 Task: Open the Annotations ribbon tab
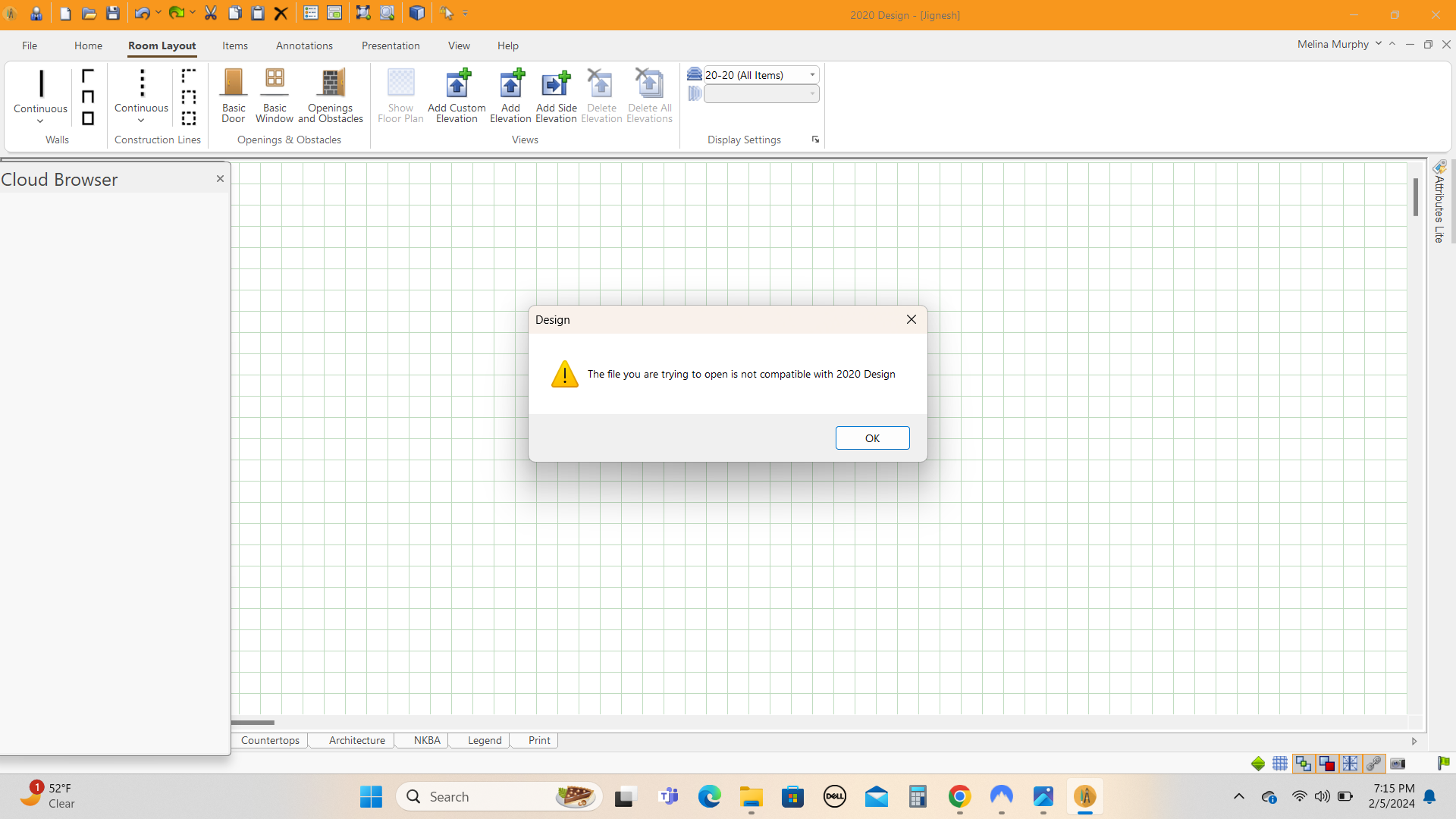pos(304,45)
